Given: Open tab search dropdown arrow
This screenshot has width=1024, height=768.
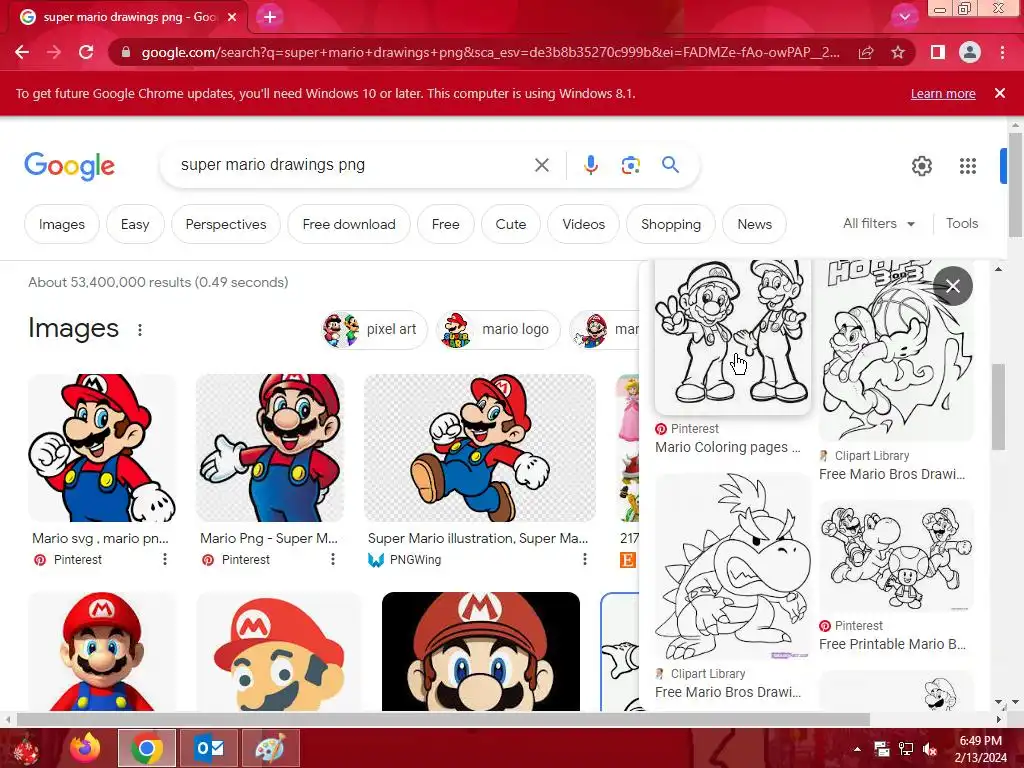Looking at the screenshot, I should pos(904,17).
